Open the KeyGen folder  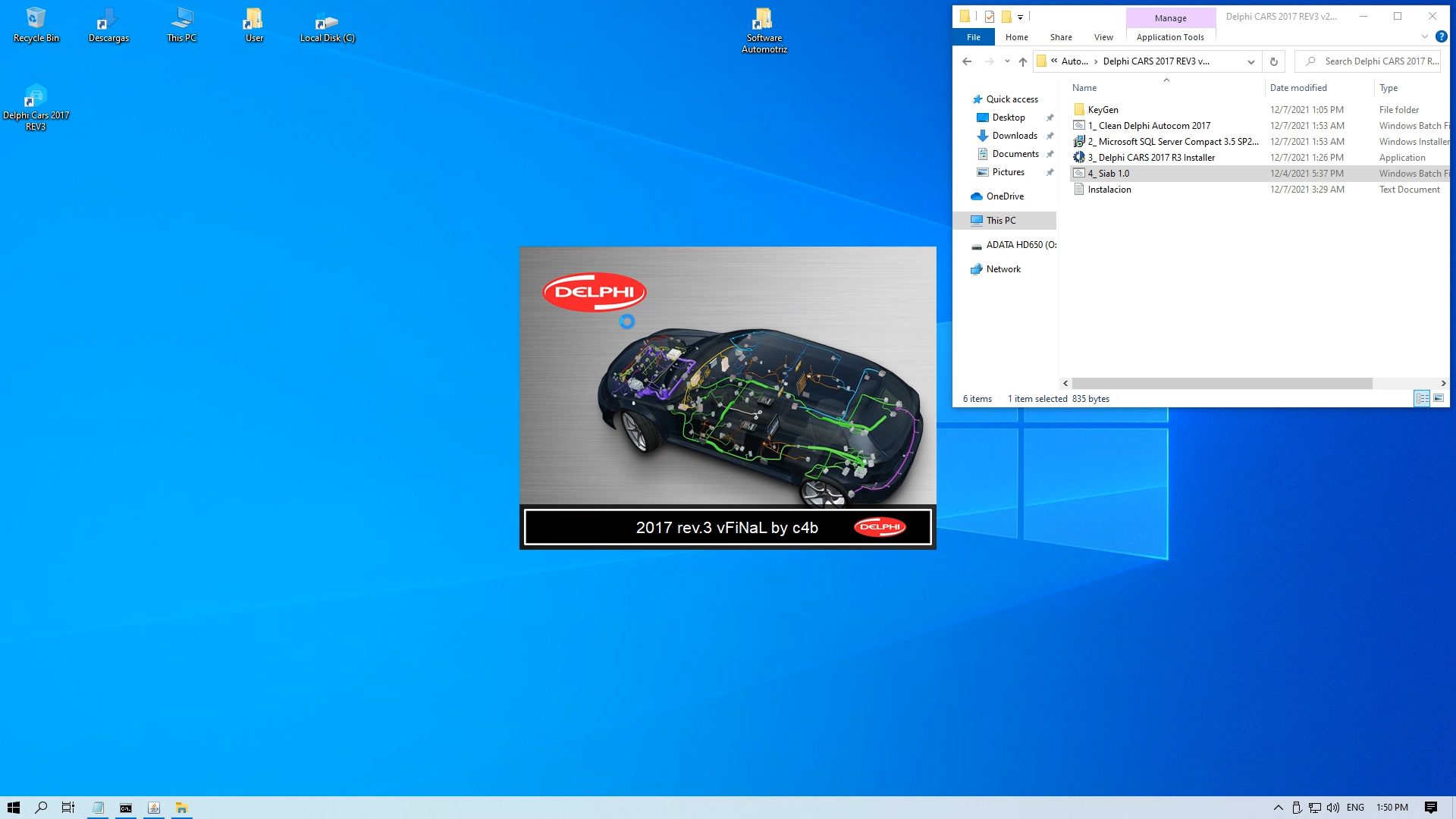pyautogui.click(x=1101, y=109)
